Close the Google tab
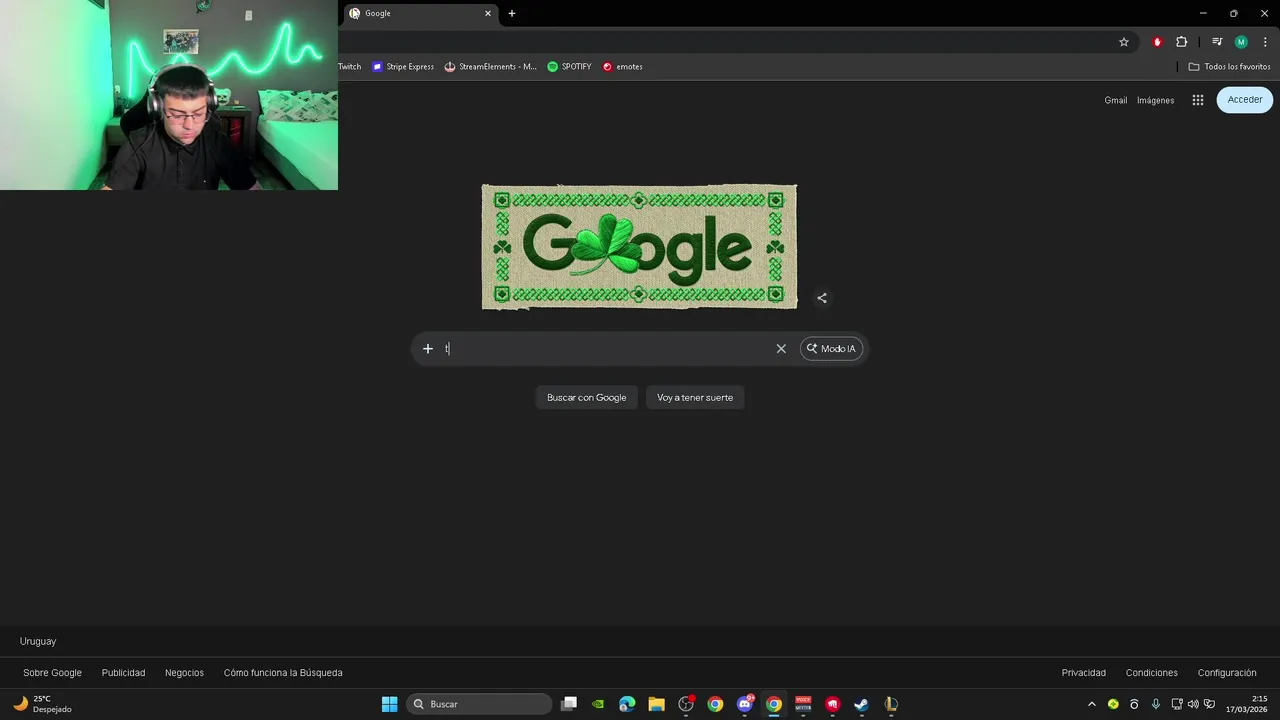The height and width of the screenshot is (720, 1280). coord(488,13)
